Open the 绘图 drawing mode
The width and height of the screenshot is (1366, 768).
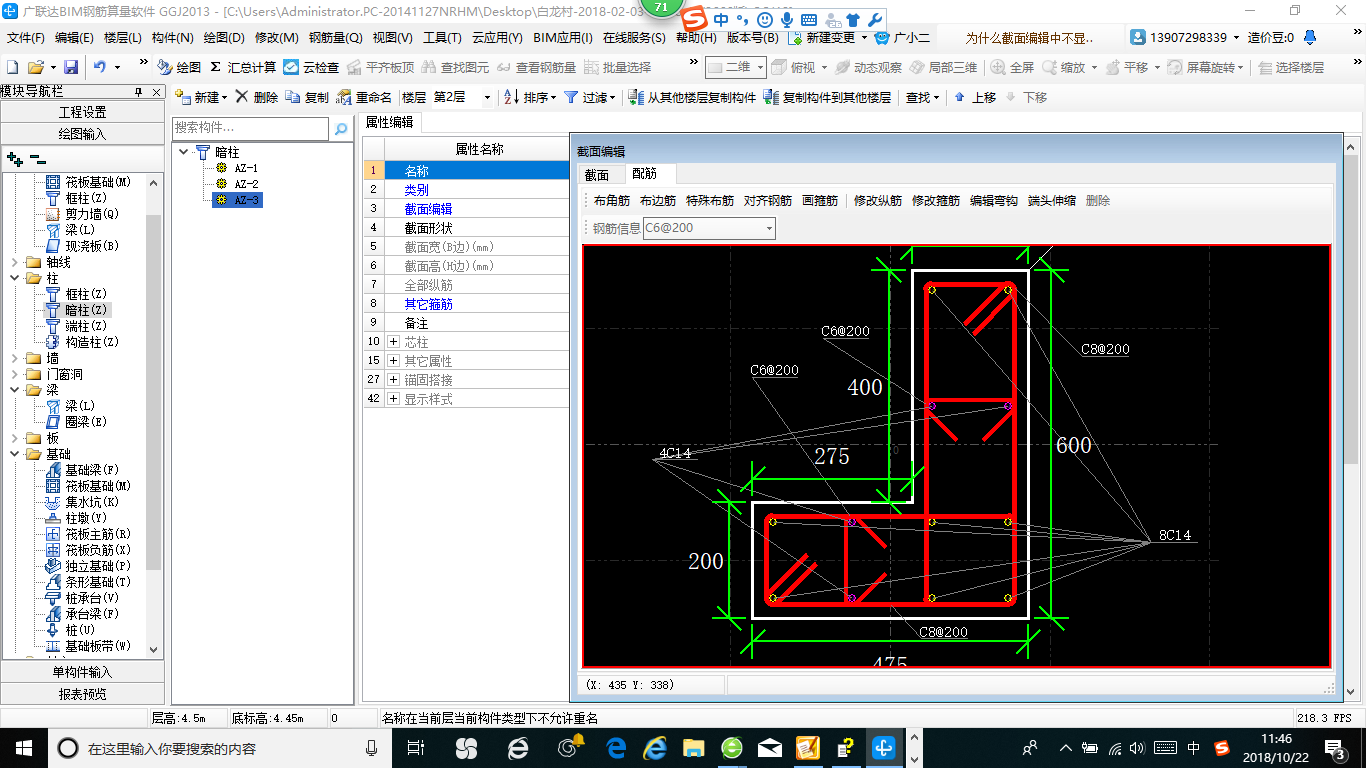[x=179, y=67]
